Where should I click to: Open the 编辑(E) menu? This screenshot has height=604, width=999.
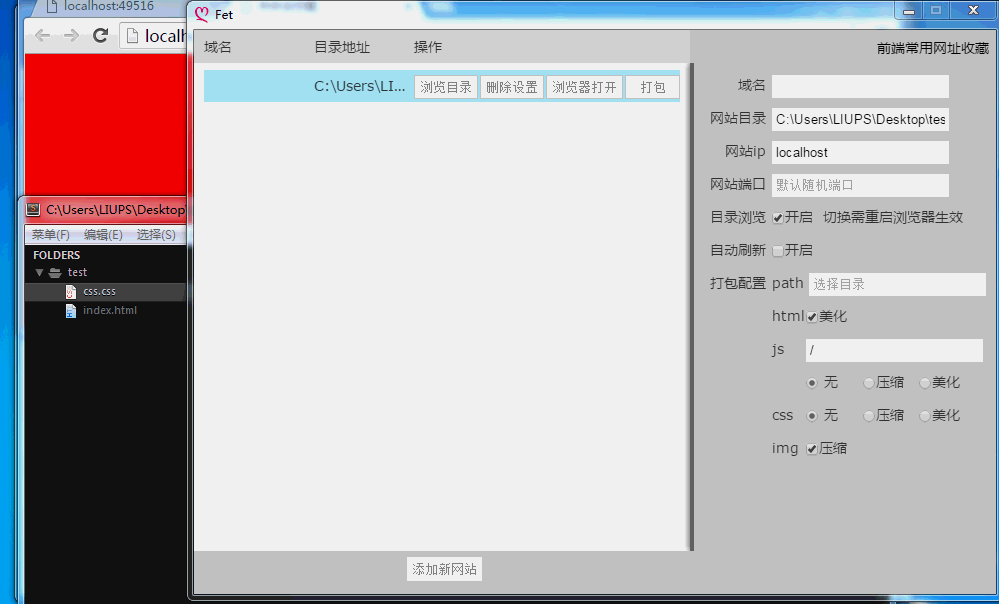[x=103, y=235]
